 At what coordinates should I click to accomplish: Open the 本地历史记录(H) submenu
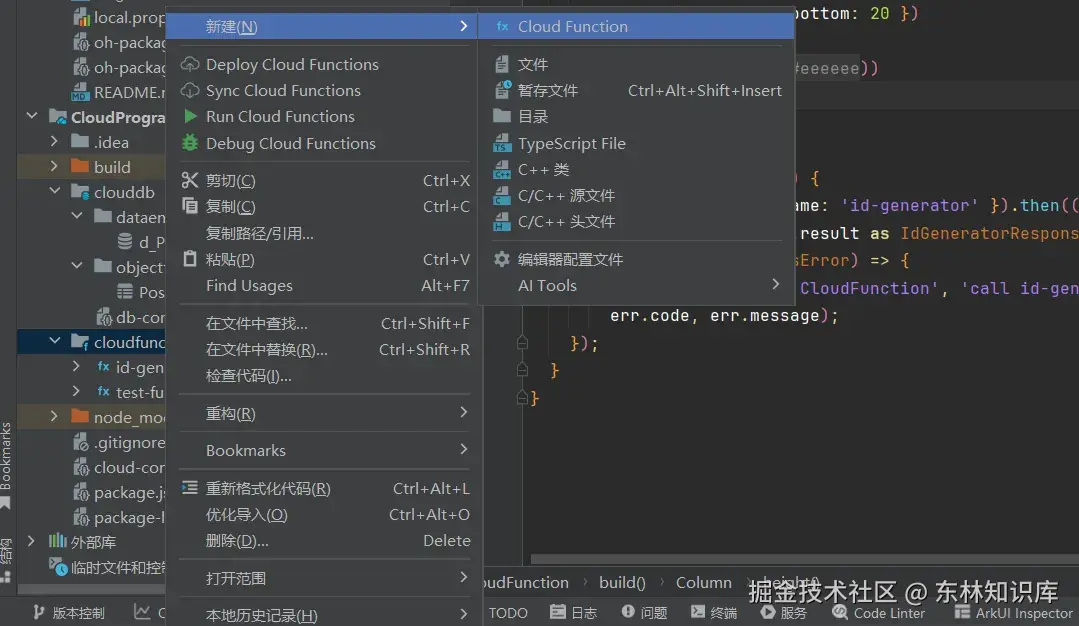[323, 615]
